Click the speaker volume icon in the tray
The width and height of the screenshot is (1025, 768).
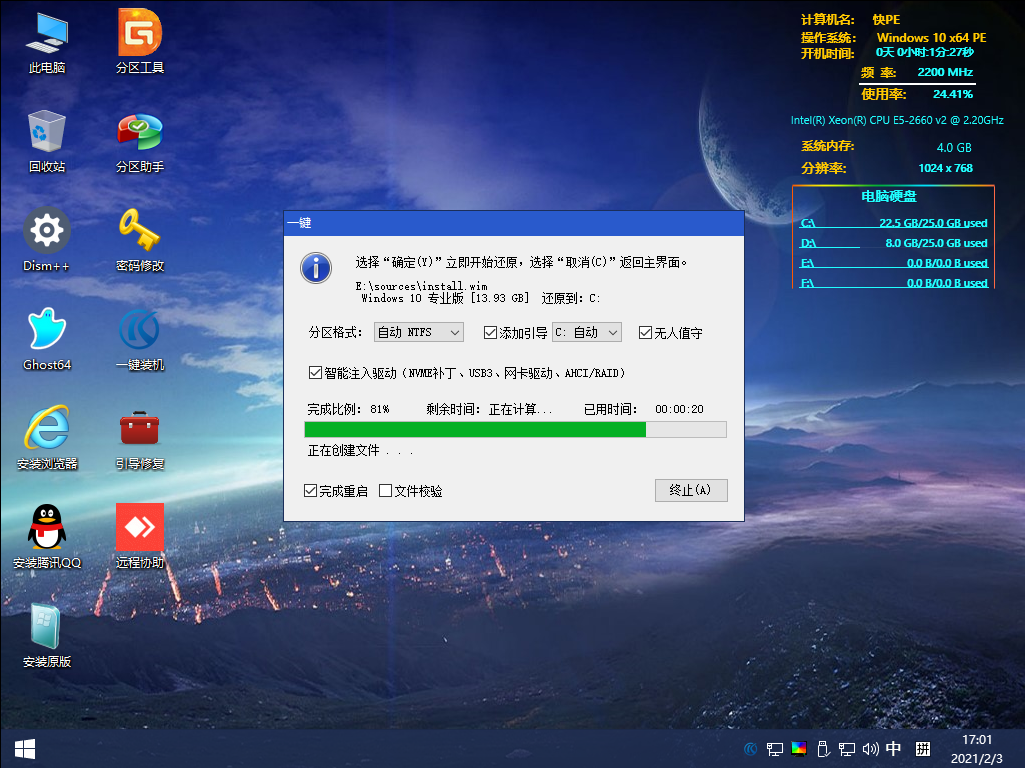tap(870, 748)
